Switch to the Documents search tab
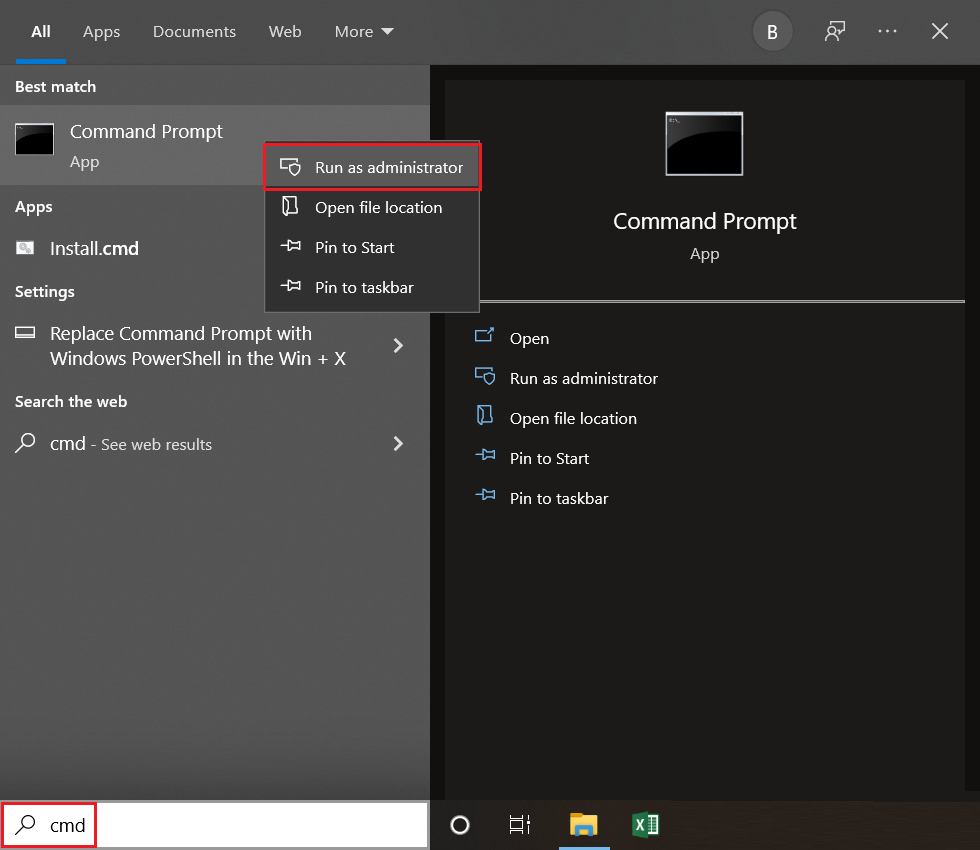Screen dimensions: 980x850 [x=194, y=31]
